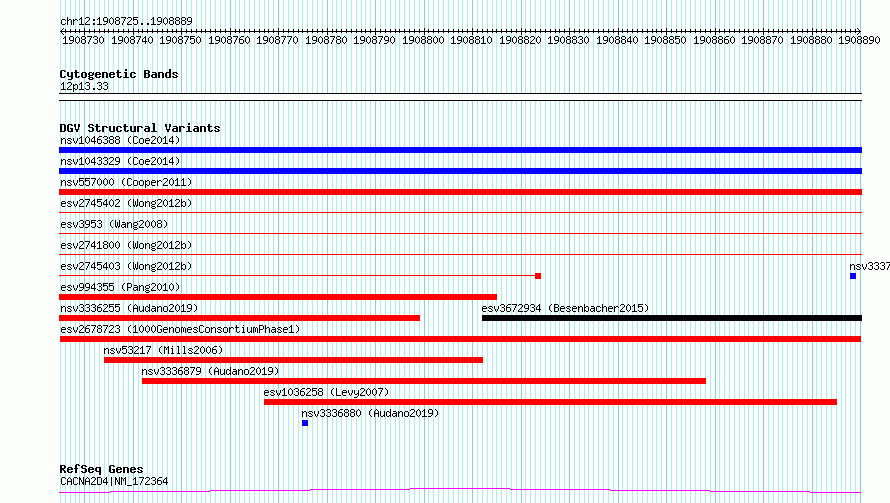Select the esv2678723 (1000GenomesConsortiumPhase1) bar

(x=460, y=339)
